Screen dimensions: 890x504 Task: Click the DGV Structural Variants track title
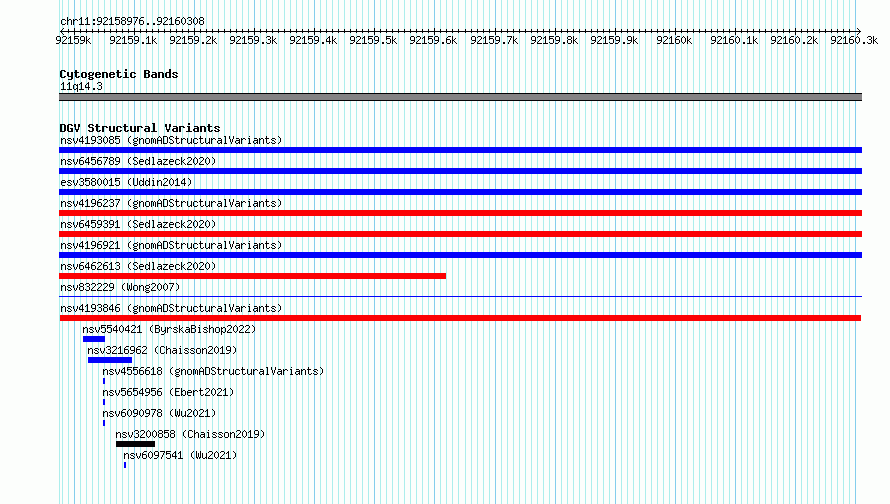140,128
